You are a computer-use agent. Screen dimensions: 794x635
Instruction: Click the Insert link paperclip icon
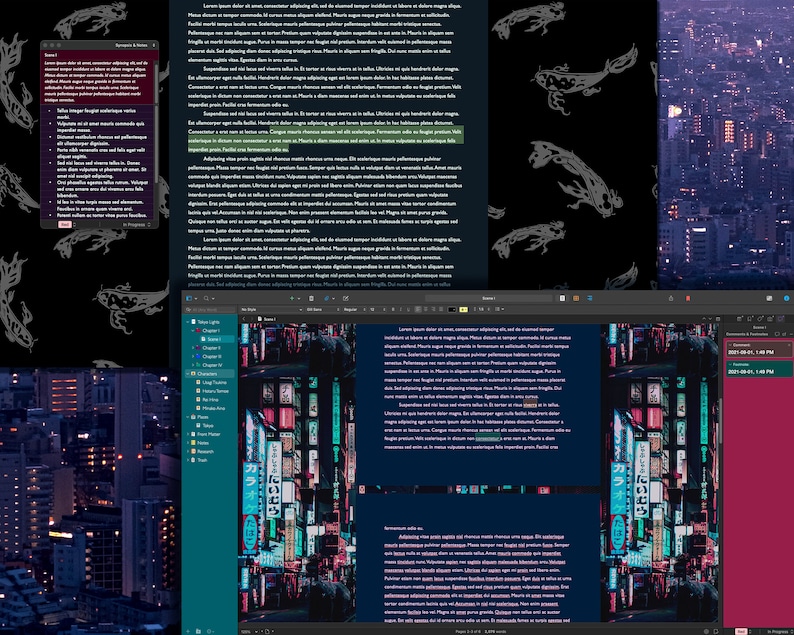pyautogui.click(x=327, y=299)
